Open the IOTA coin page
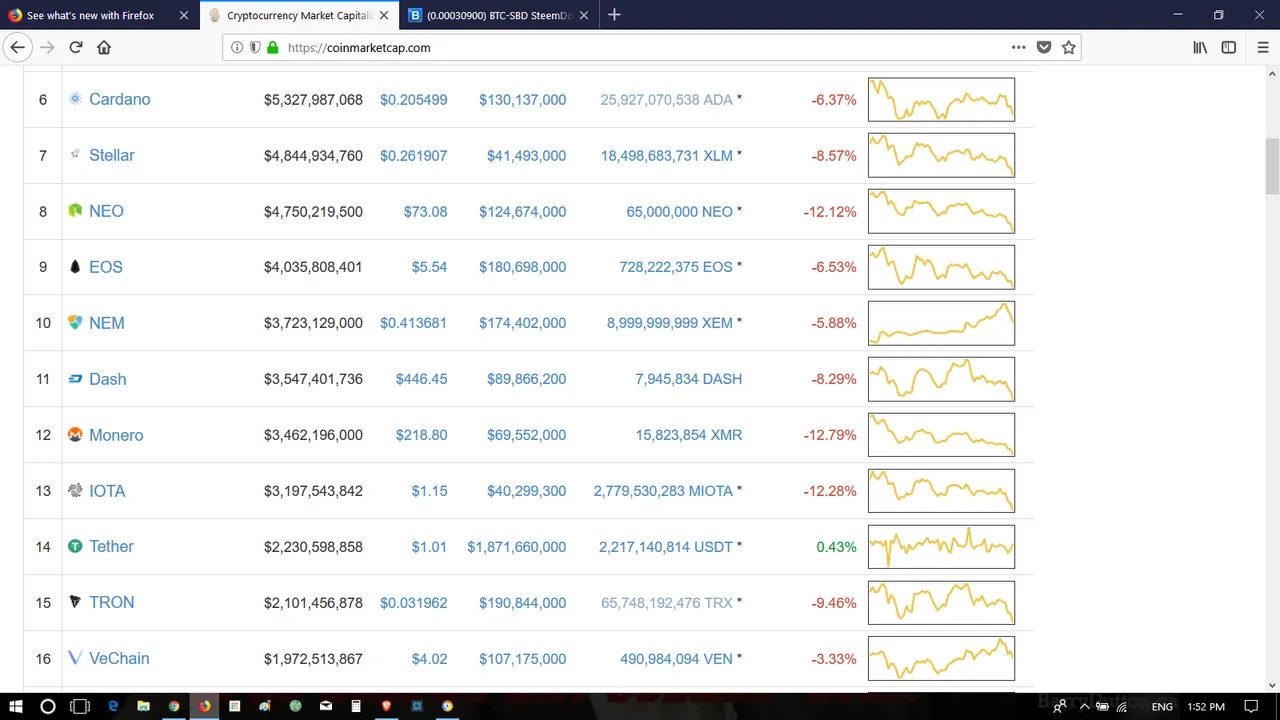The height and width of the screenshot is (720, 1280). tap(107, 491)
